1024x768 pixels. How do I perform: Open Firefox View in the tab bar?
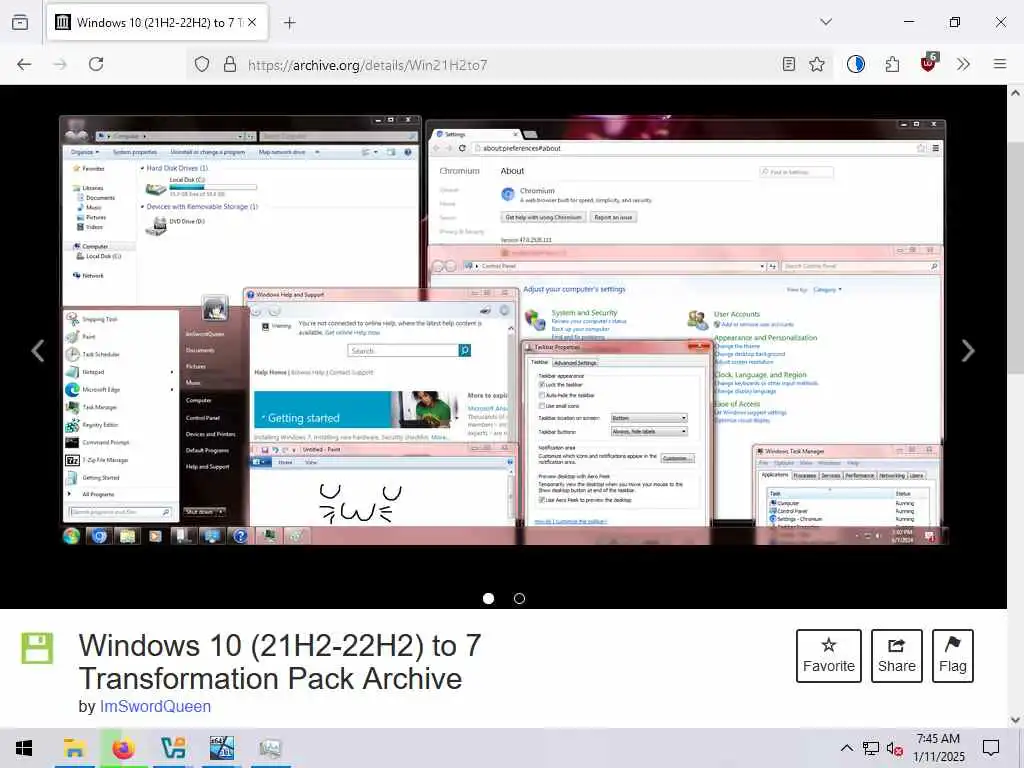(x=20, y=22)
